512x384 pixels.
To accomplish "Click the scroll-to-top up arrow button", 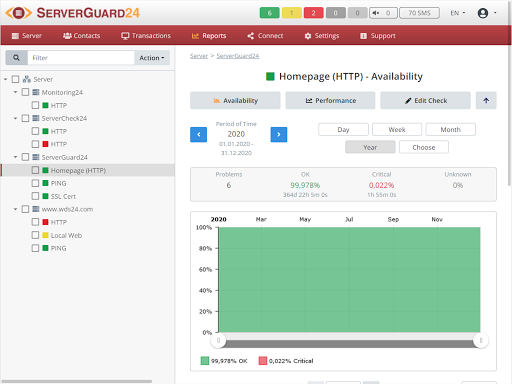I will (x=486, y=100).
